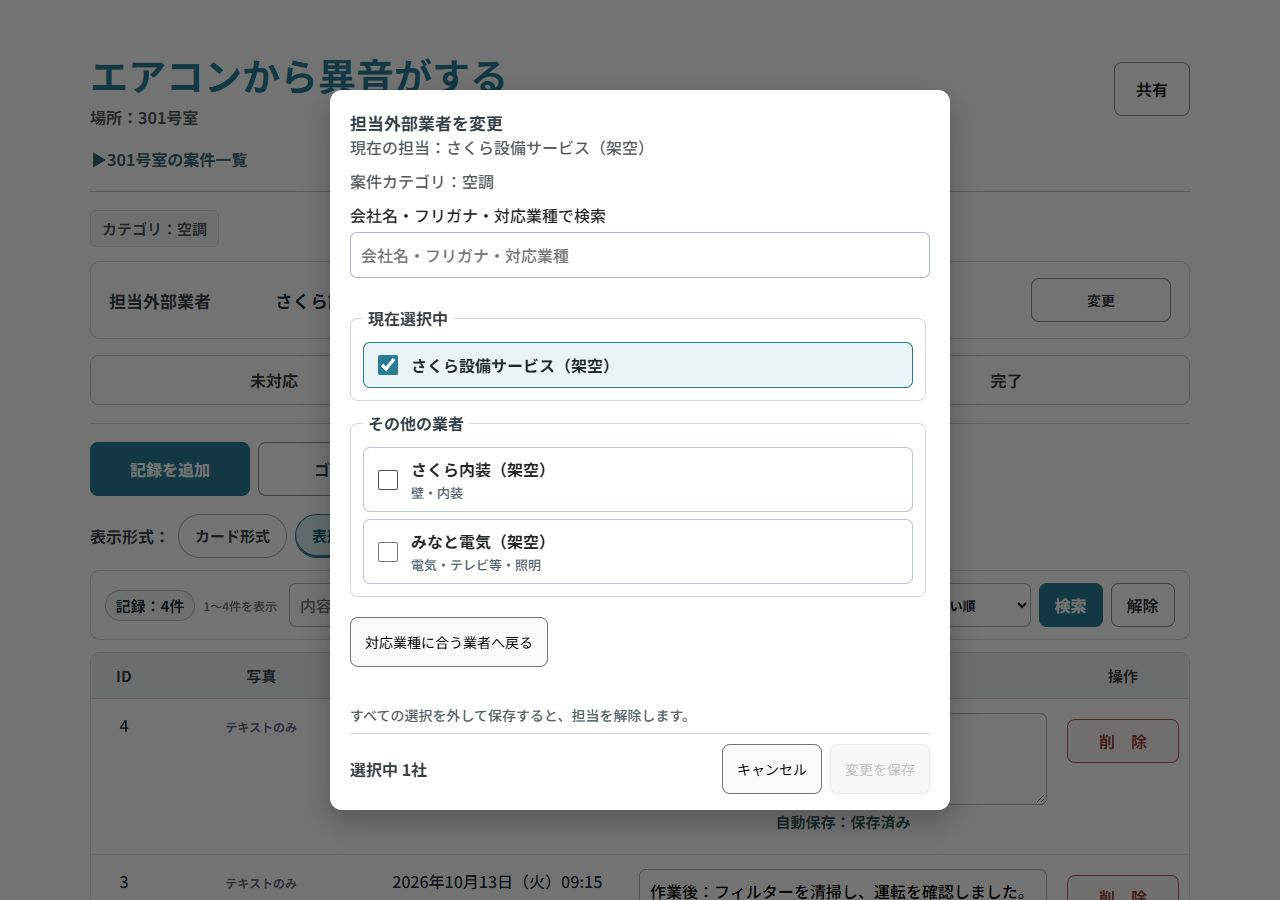Viewport: 1280px width, 900px height.
Task: Click the note textarea for record 3
Action: 843,885
